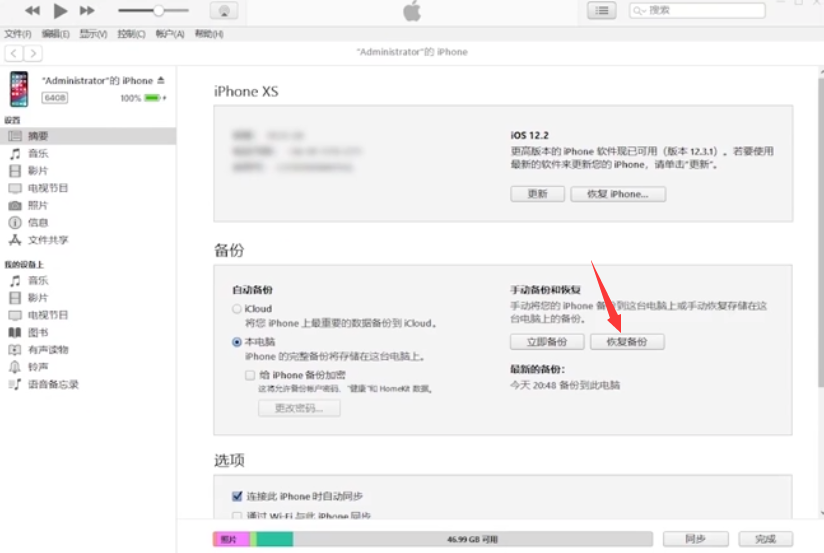
Task: Open the 文件(F) menu
Action: [x=18, y=34]
